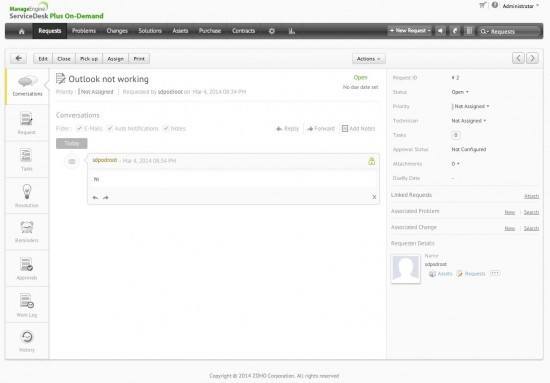This screenshot has width=550, height=383.
Task: Toggle the E-Mails filter checkbox
Action: 79,128
